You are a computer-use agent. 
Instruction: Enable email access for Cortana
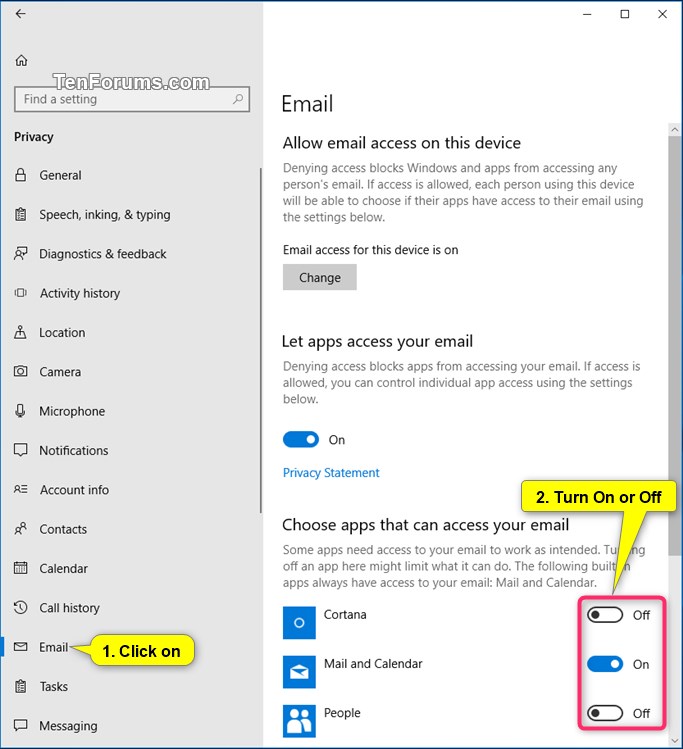[605, 615]
